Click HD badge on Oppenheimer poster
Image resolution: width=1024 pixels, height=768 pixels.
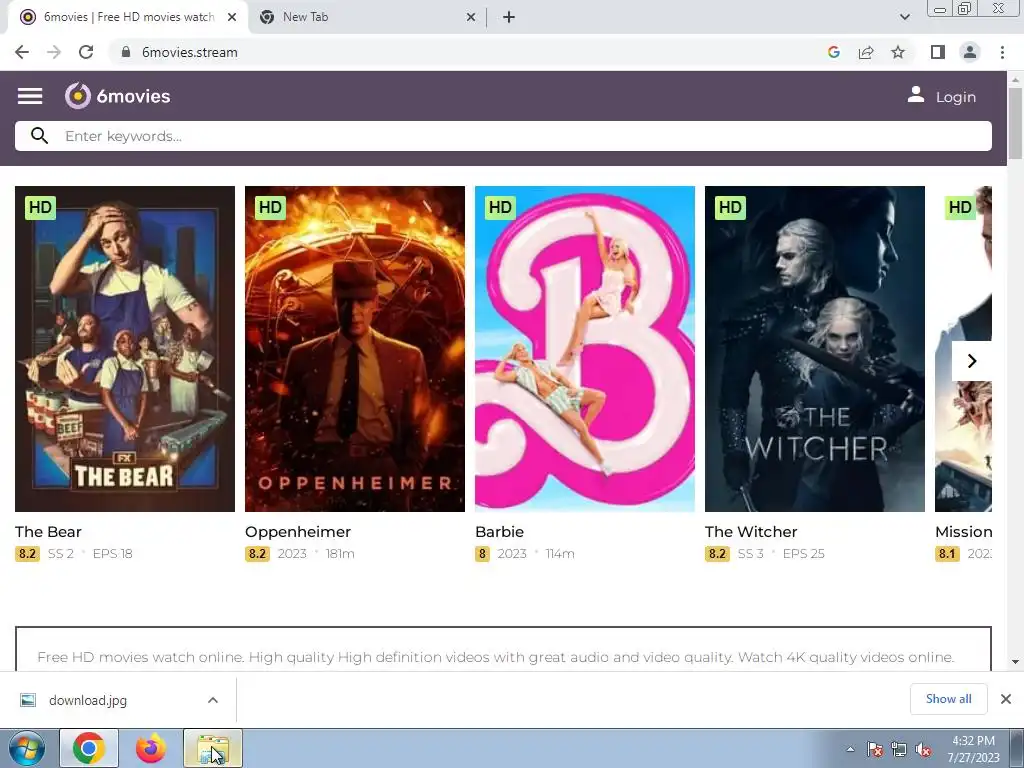coord(270,208)
